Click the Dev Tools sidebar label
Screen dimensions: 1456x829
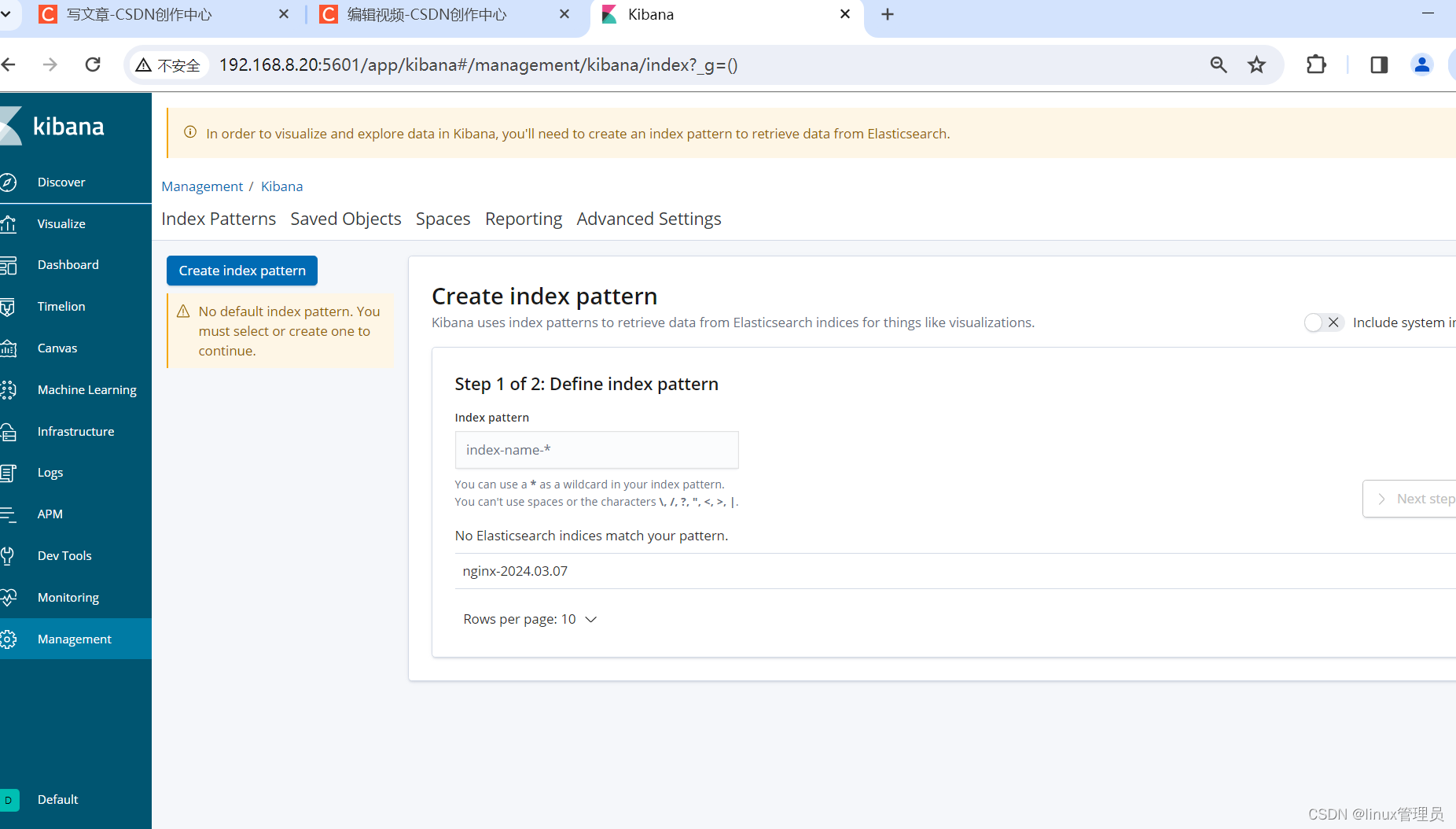tap(64, 556)
